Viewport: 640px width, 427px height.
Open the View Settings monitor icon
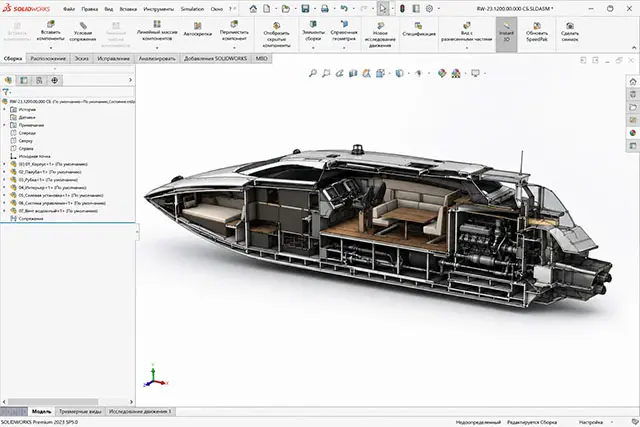point(476,73)
